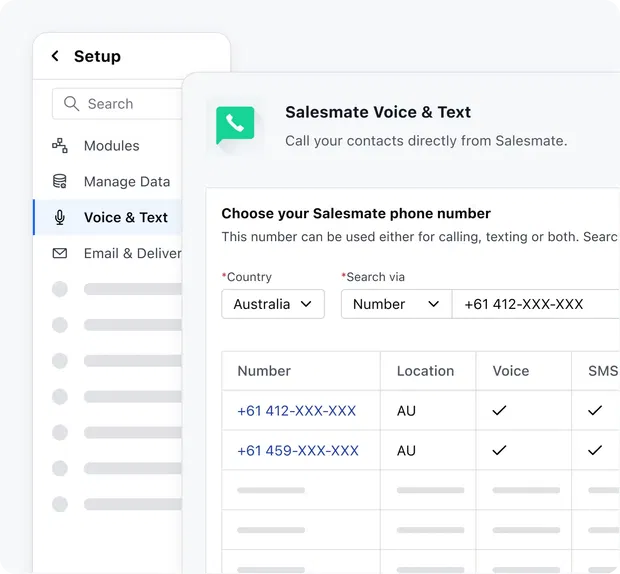Screen dimensions: 620x574
Task: Click AU location in +61 459 row
Action: click(406, 450)
